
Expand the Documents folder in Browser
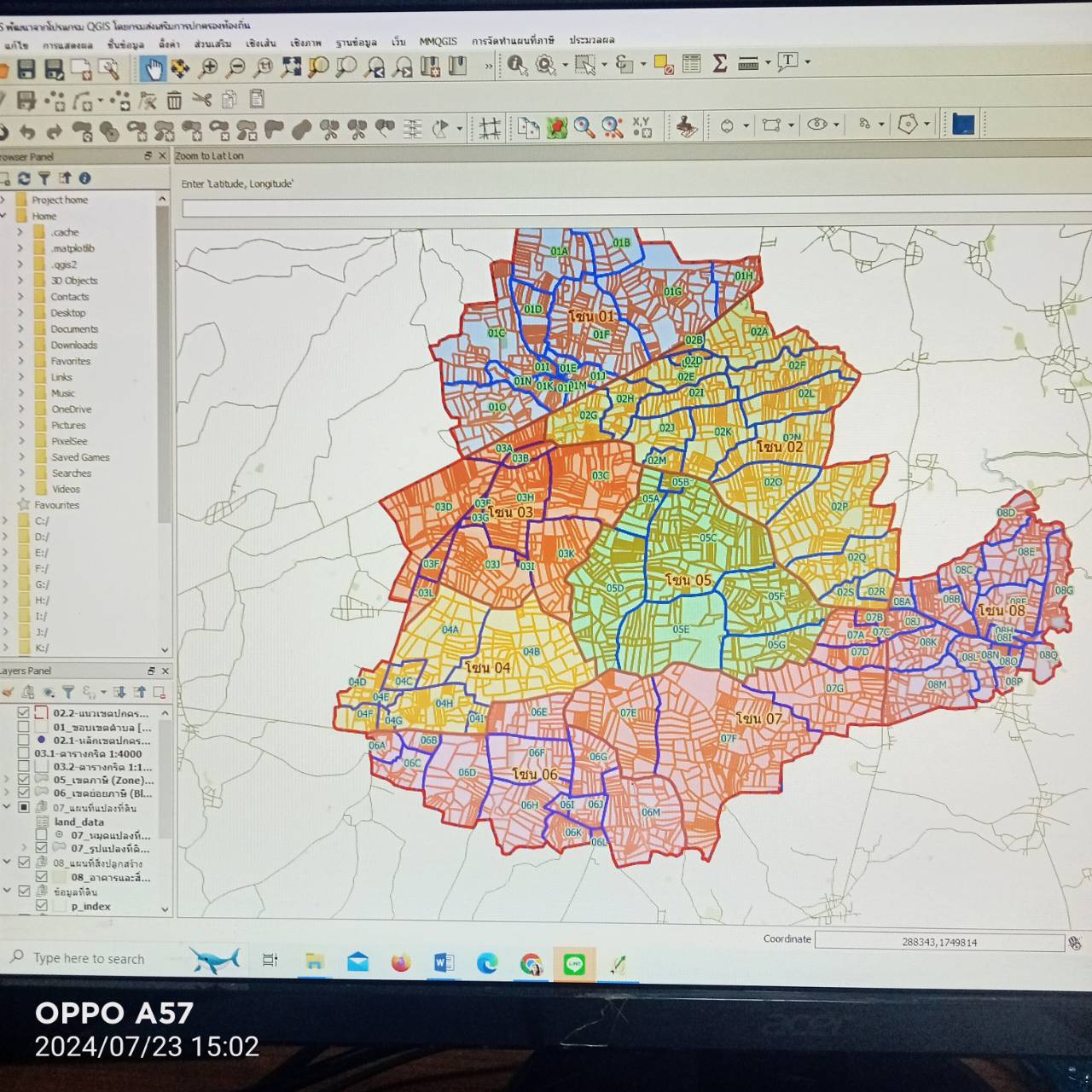coord(20,329)
